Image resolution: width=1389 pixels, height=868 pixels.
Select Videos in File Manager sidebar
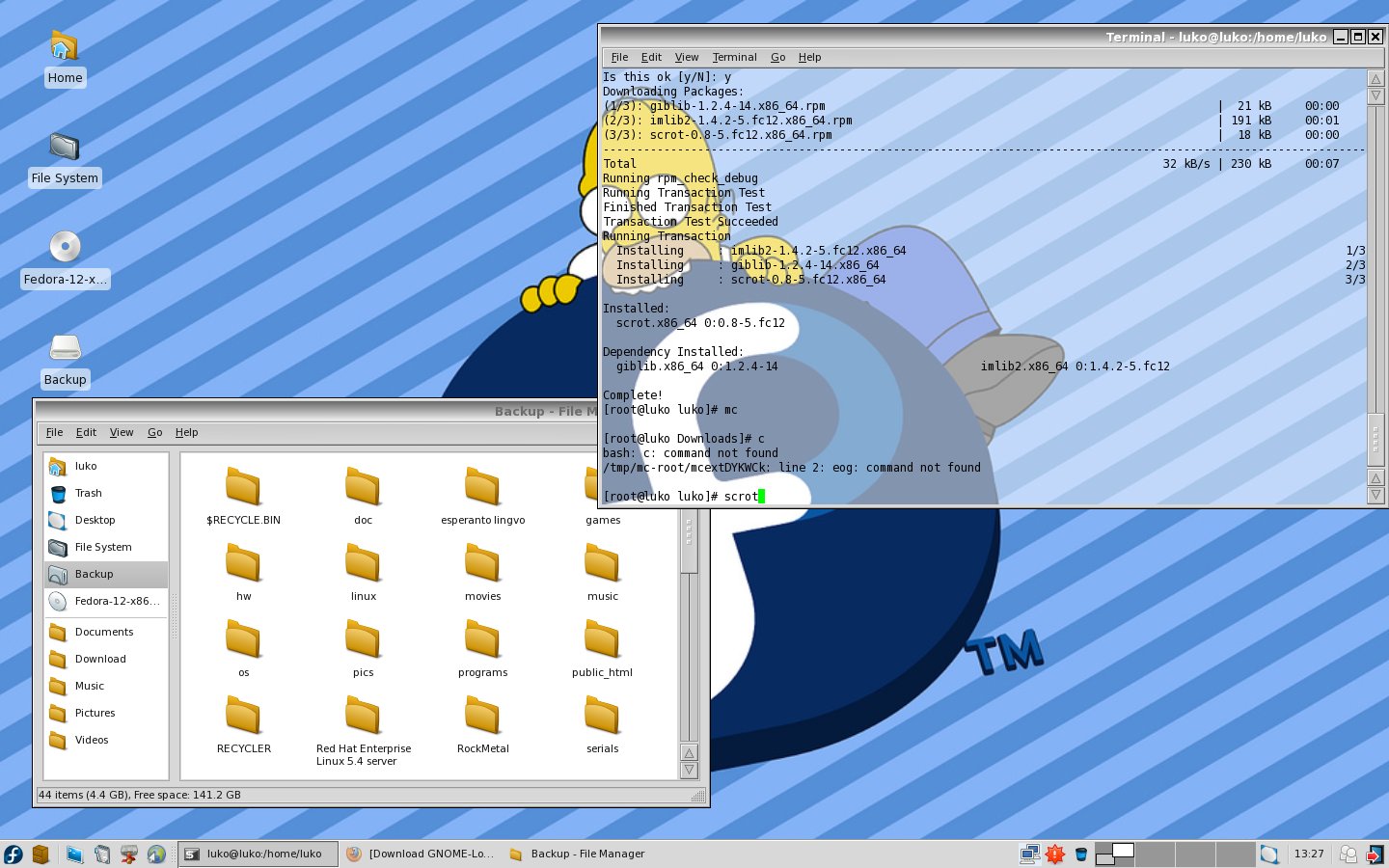pos(106,740)
